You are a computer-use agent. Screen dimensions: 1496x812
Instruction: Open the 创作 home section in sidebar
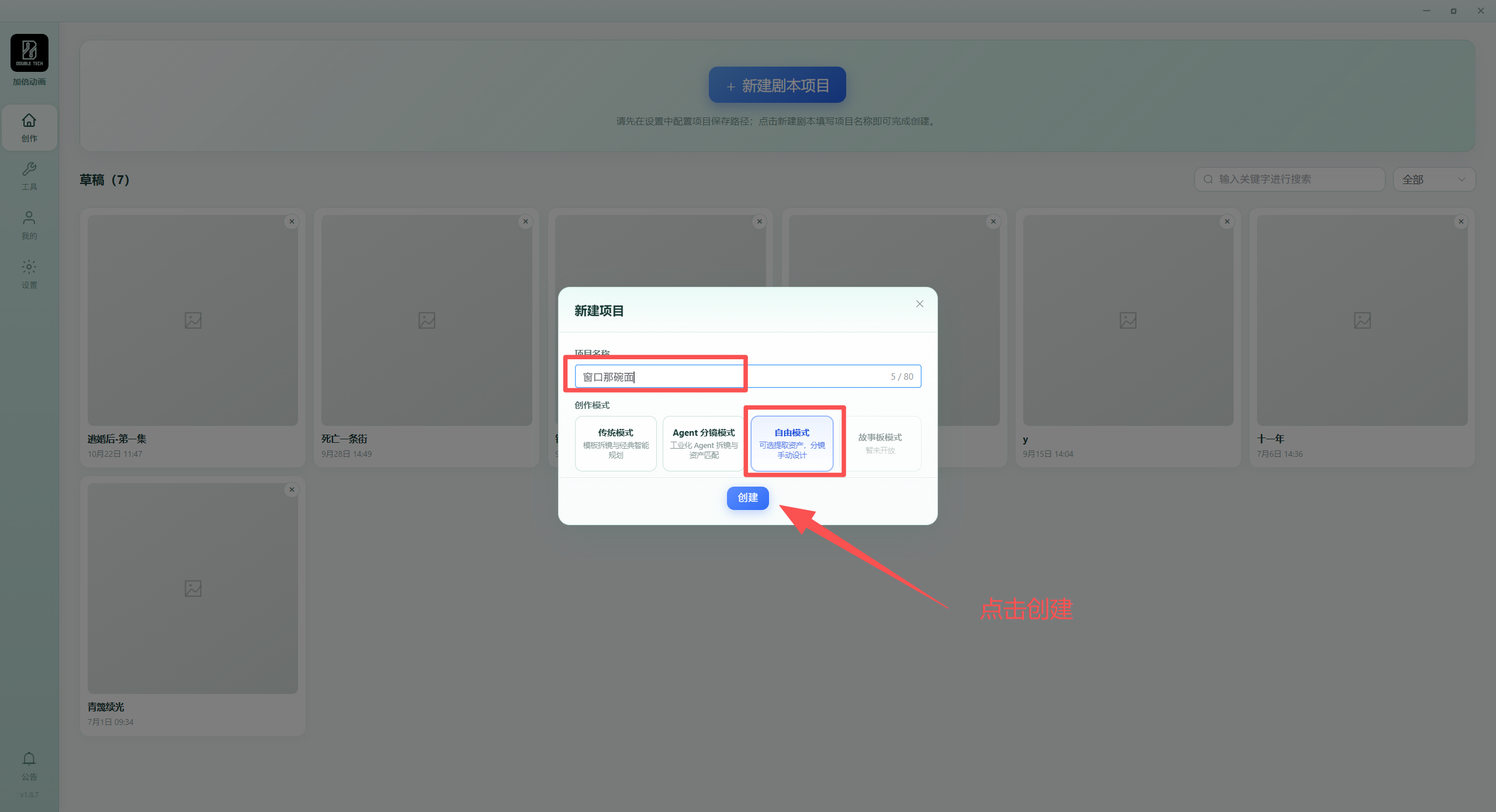29,127
